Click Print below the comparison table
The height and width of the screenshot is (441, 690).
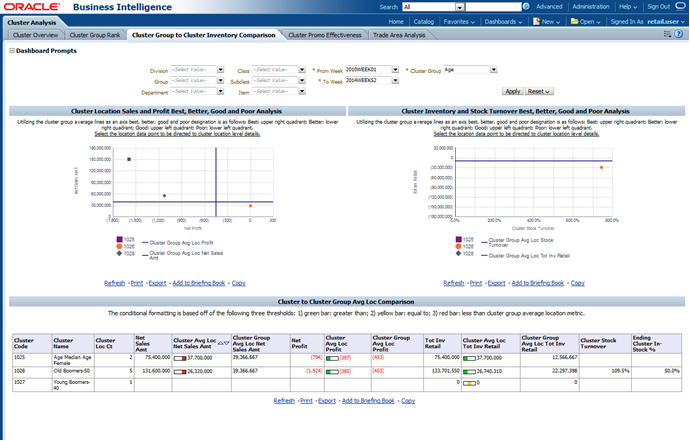click(306, 401)
